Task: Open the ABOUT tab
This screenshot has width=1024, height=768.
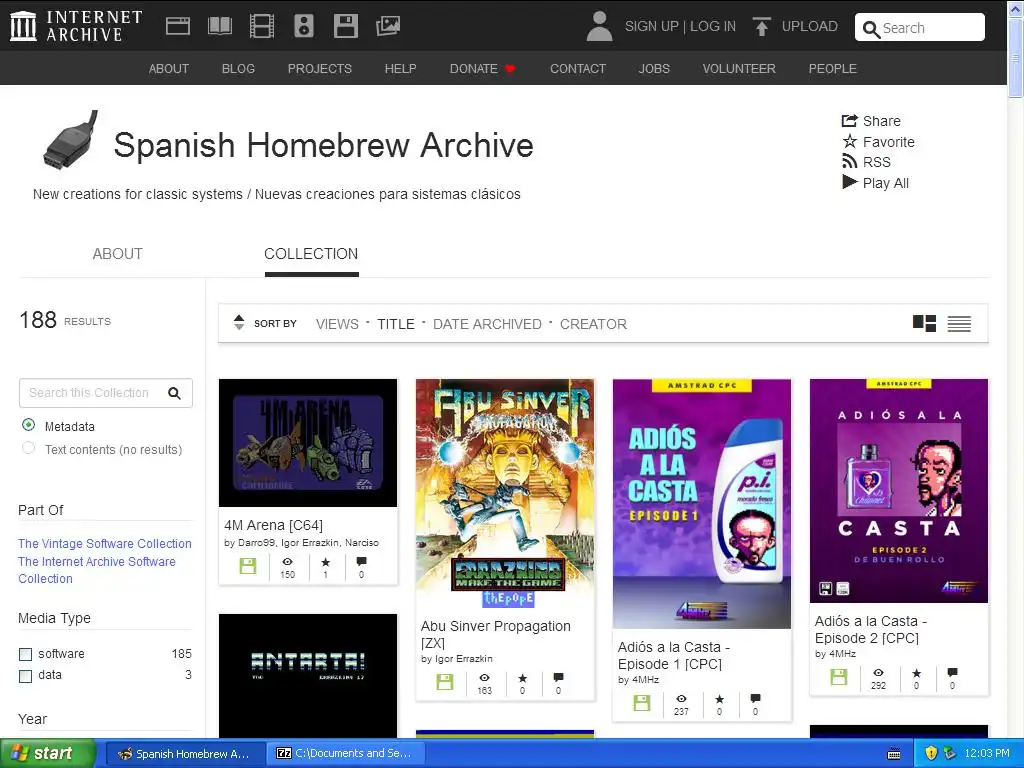Action: tap(118, 254)
